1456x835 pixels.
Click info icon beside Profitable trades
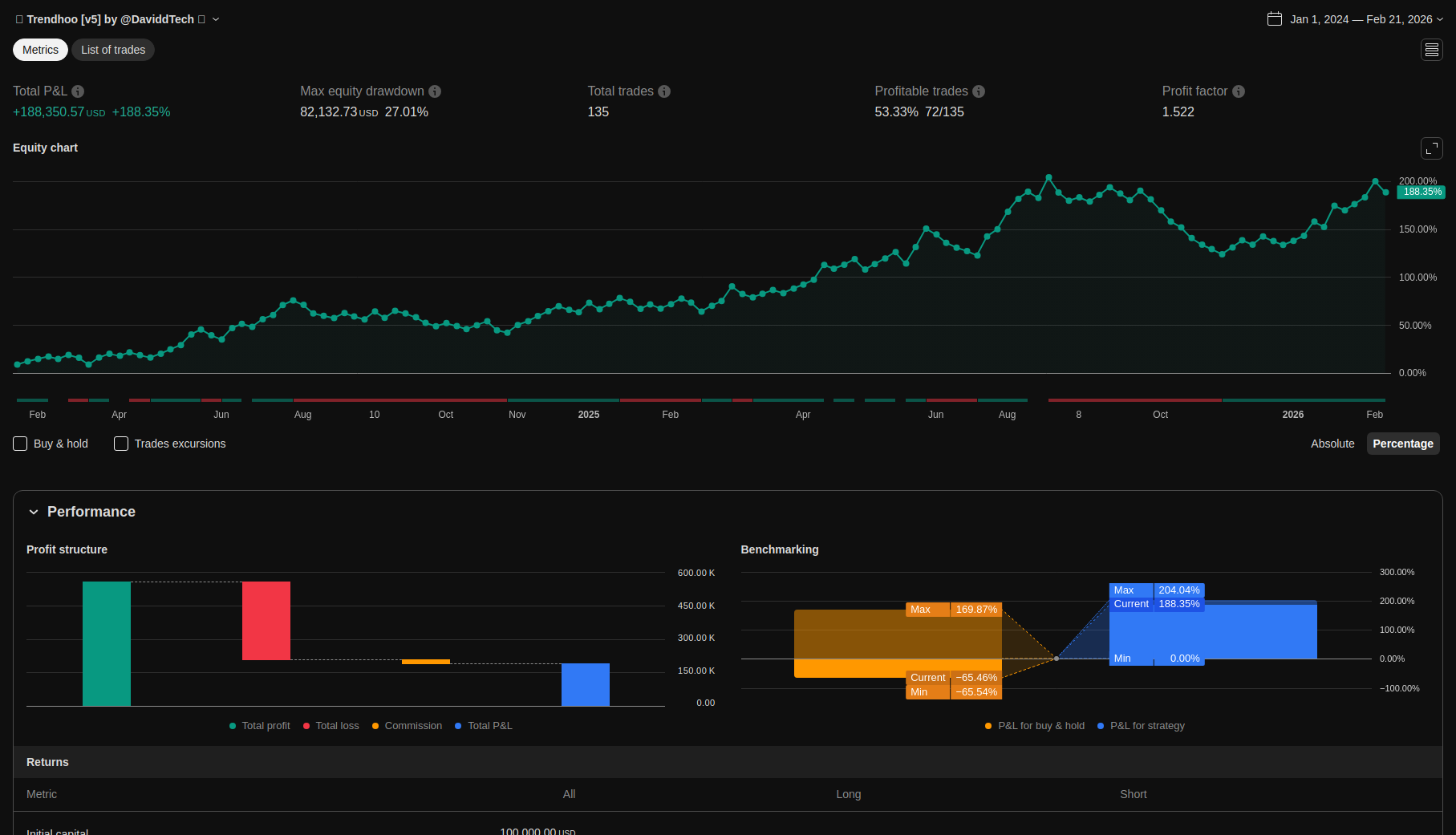[979, 91]
